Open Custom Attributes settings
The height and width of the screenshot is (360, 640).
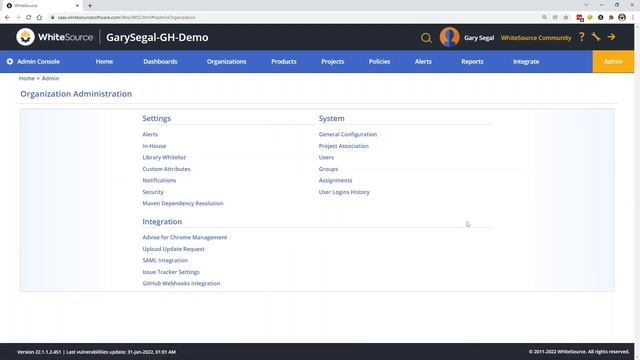pyautogui.click(x=167, y=169)
